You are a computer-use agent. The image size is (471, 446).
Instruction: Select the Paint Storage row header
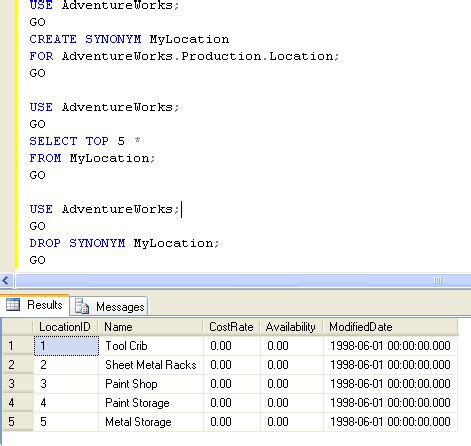pyautogui.click(x=18, y=403)
